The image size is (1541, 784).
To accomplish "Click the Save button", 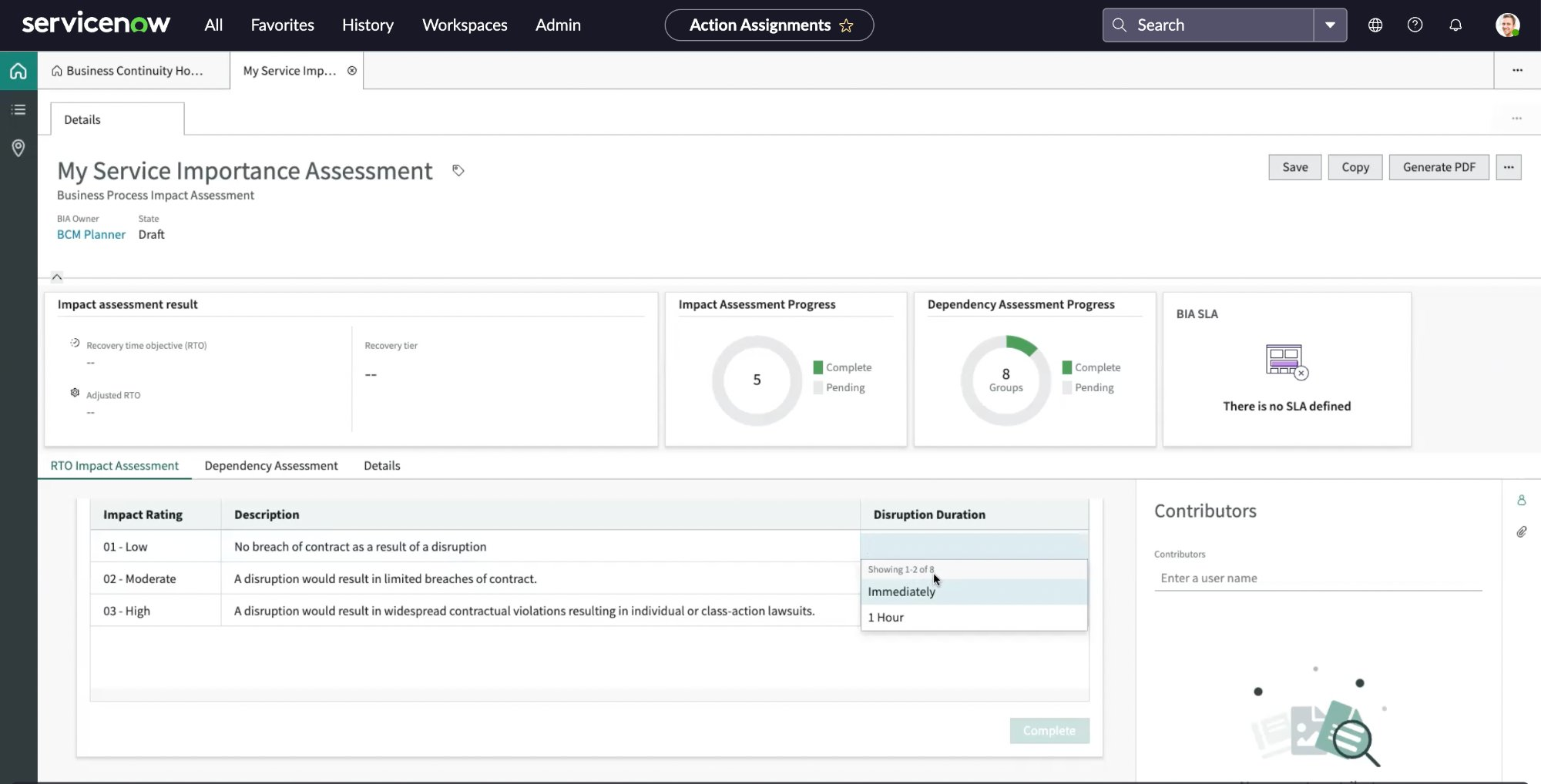I will point(1295,167).
